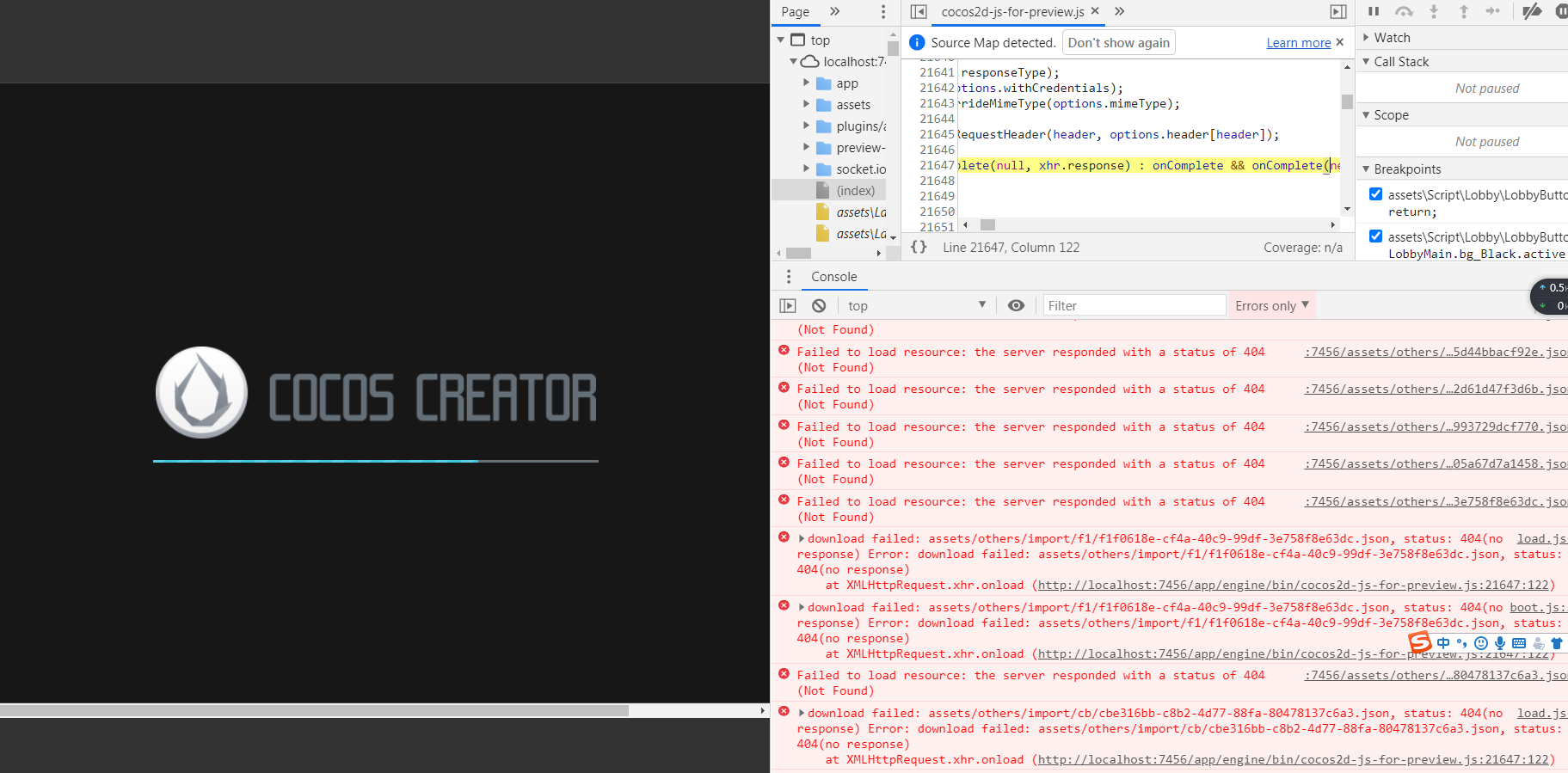Open link :7456/assets/others/…80478137c6a3.json

[x=1436, y=675]
